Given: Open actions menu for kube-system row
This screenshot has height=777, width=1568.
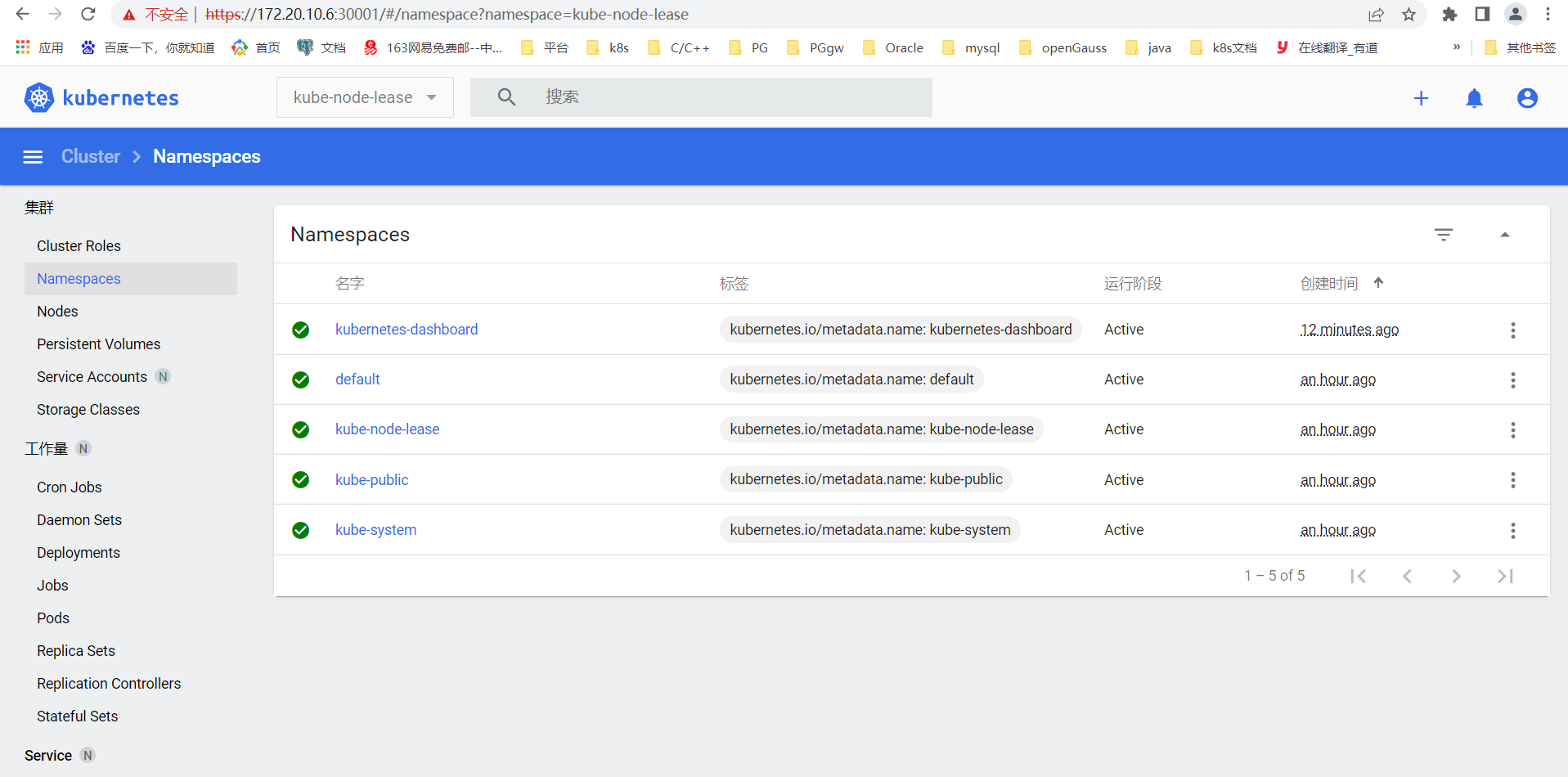Looking at the screenshot, I should pyautogui.click(x=1513, y=530).
